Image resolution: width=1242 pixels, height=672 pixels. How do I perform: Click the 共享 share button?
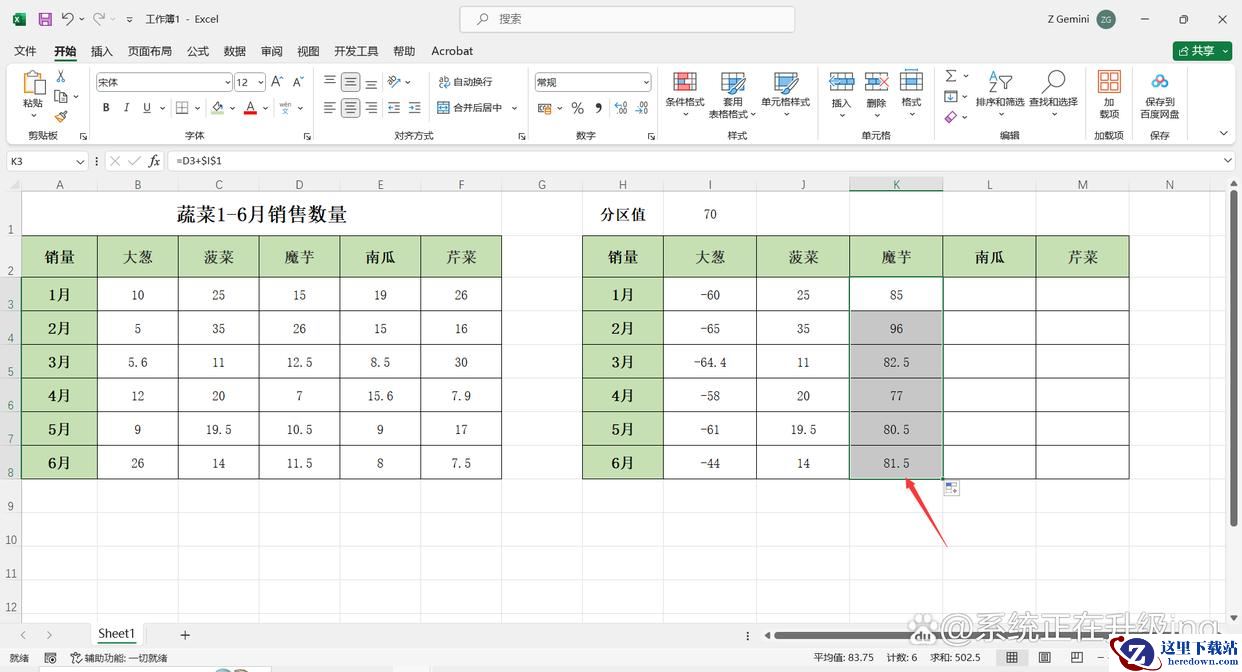click(1201, 51)
